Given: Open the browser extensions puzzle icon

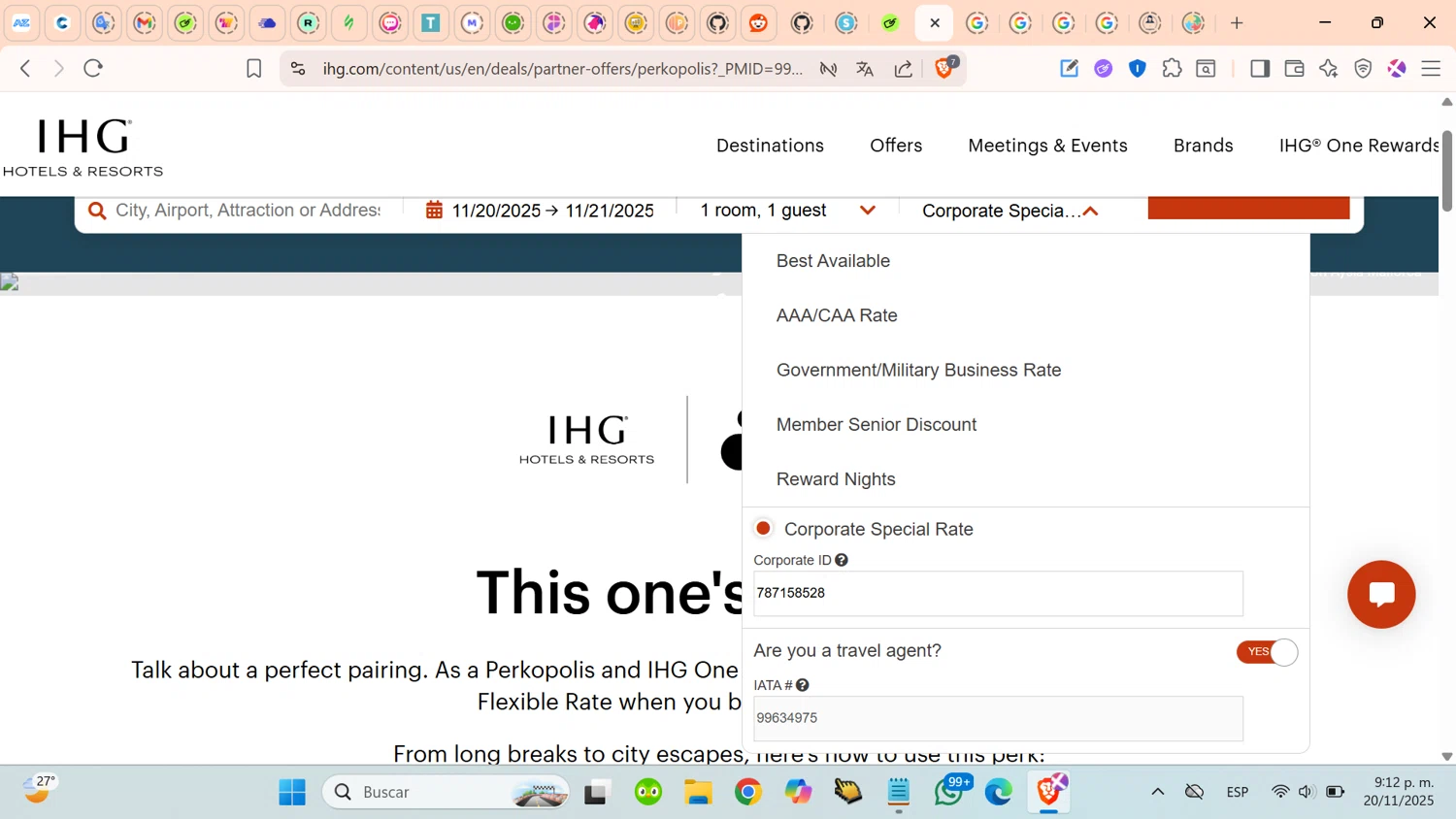Looking at the screenshot, I should [1172, 68].
